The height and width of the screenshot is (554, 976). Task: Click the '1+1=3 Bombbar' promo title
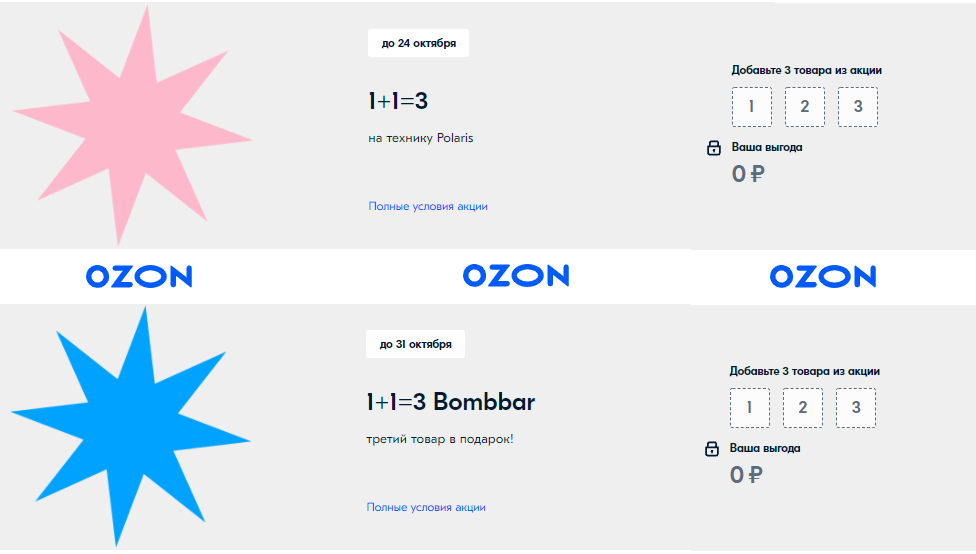click(x=451, y=402)
